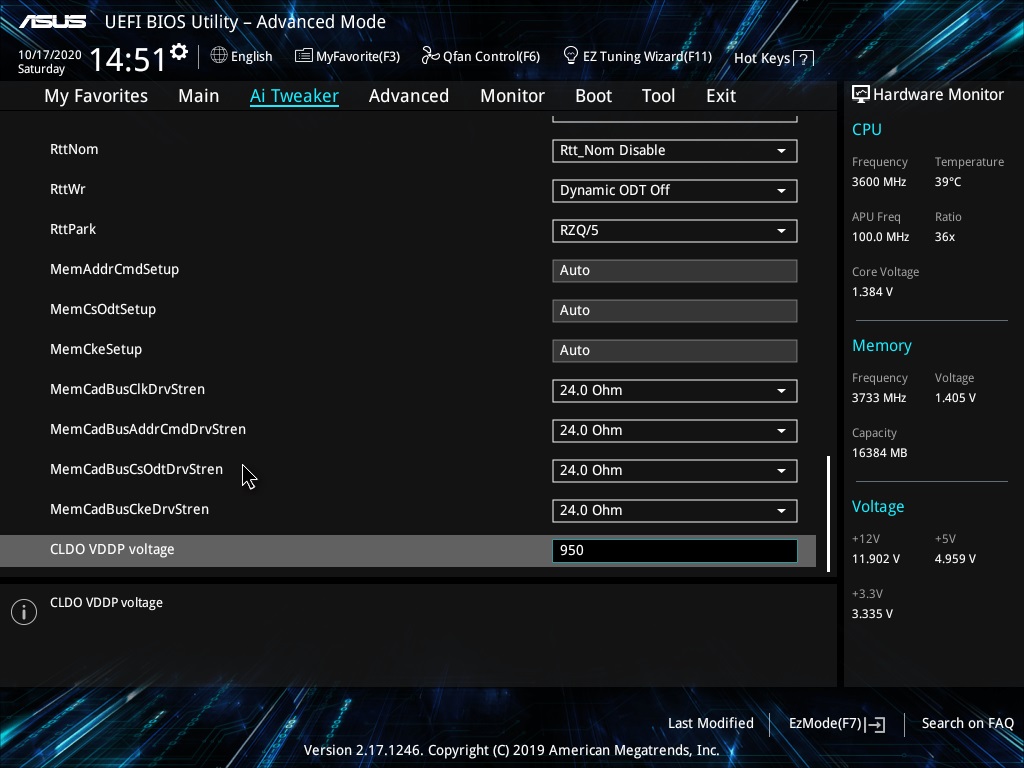
Task: Click the CLDO VDDP voltage 950 field
Action: tap(675, 551)
